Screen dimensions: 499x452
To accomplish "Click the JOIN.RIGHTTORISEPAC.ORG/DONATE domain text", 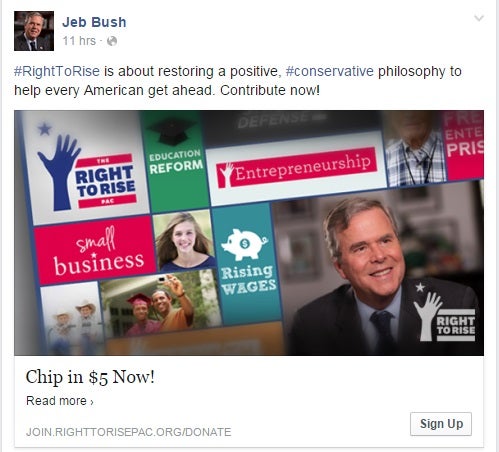I will click(x=128, y=432).
